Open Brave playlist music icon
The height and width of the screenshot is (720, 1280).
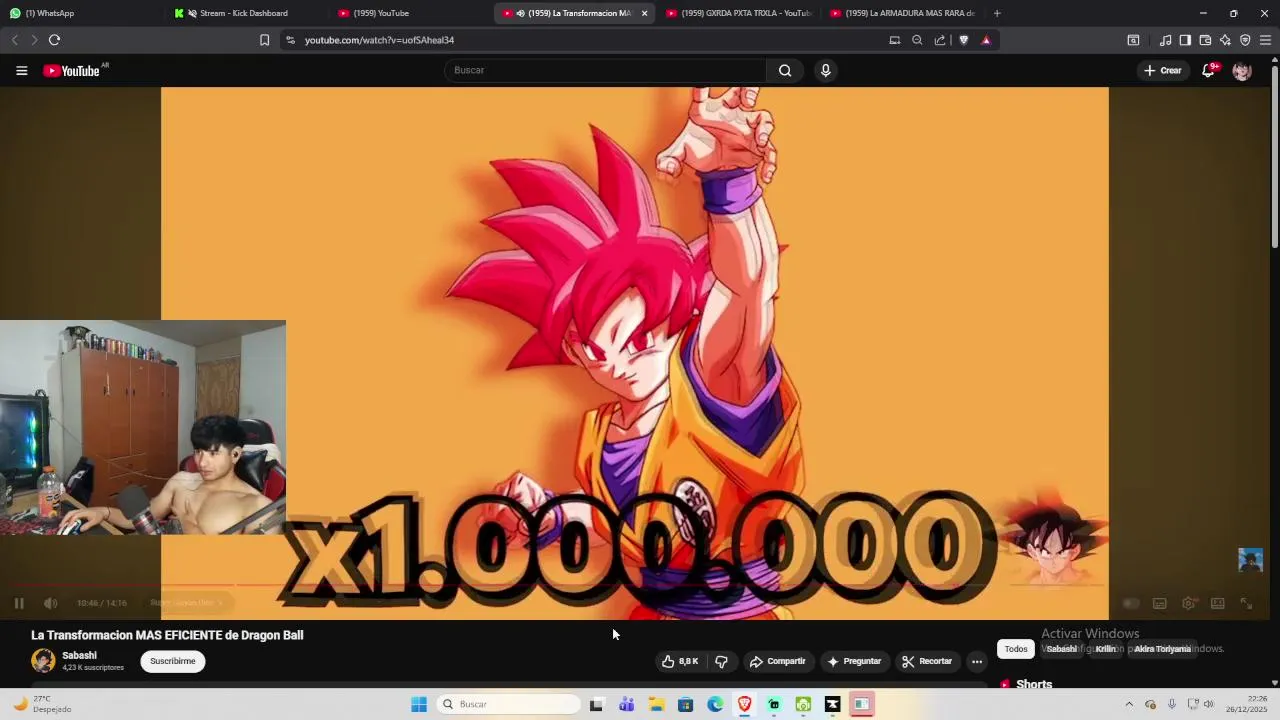(x=1165, y=40)
